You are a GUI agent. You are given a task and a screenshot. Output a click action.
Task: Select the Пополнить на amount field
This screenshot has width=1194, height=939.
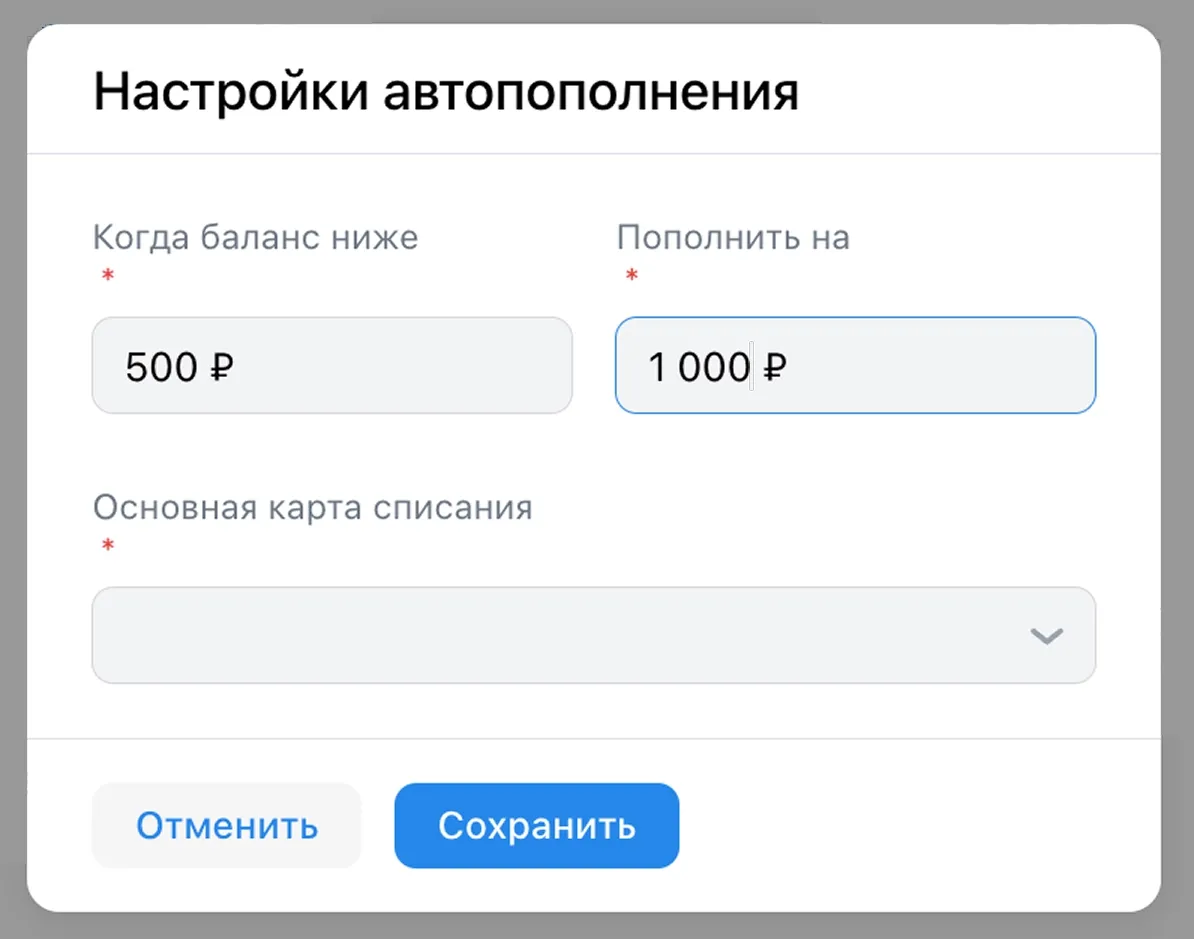855,366
